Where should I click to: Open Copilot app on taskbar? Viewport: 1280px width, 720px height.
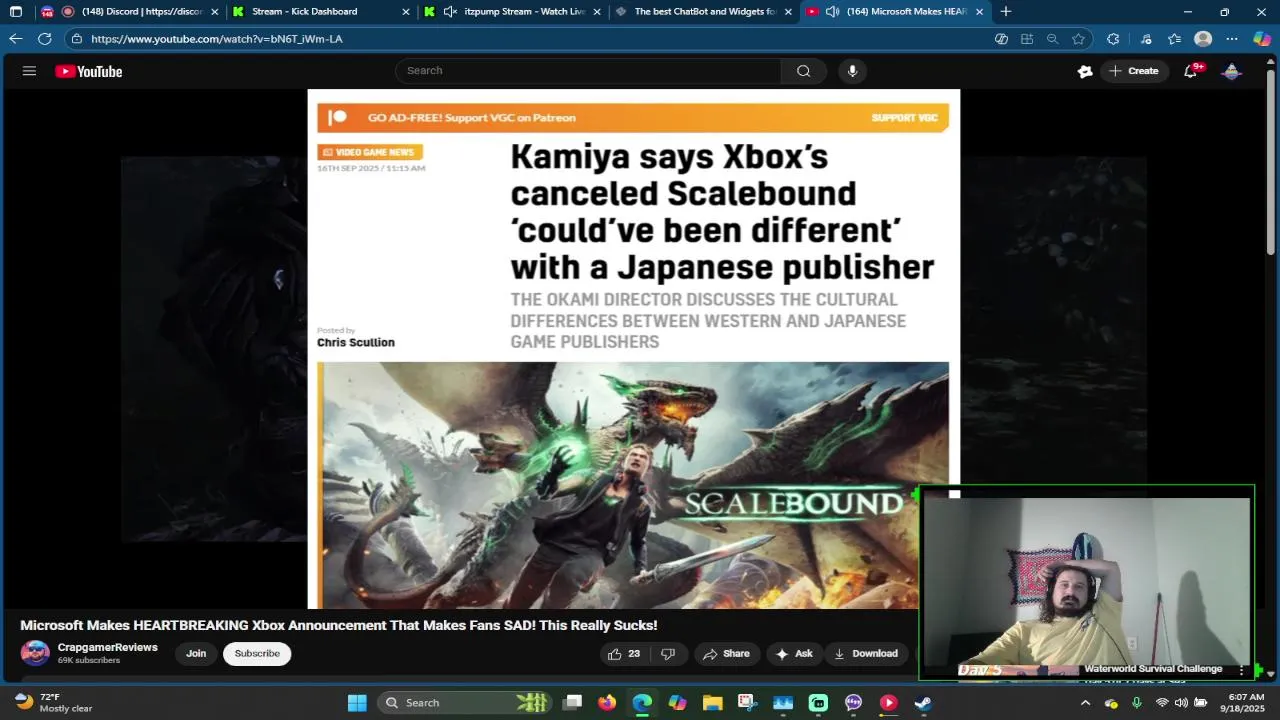point(678,703)
